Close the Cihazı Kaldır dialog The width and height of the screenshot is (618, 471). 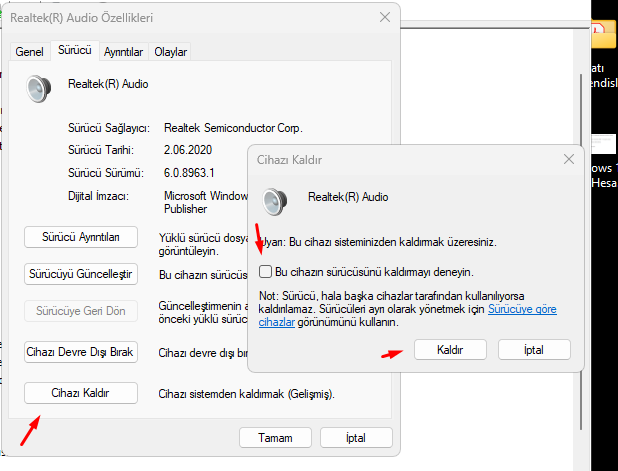point(569,159)
